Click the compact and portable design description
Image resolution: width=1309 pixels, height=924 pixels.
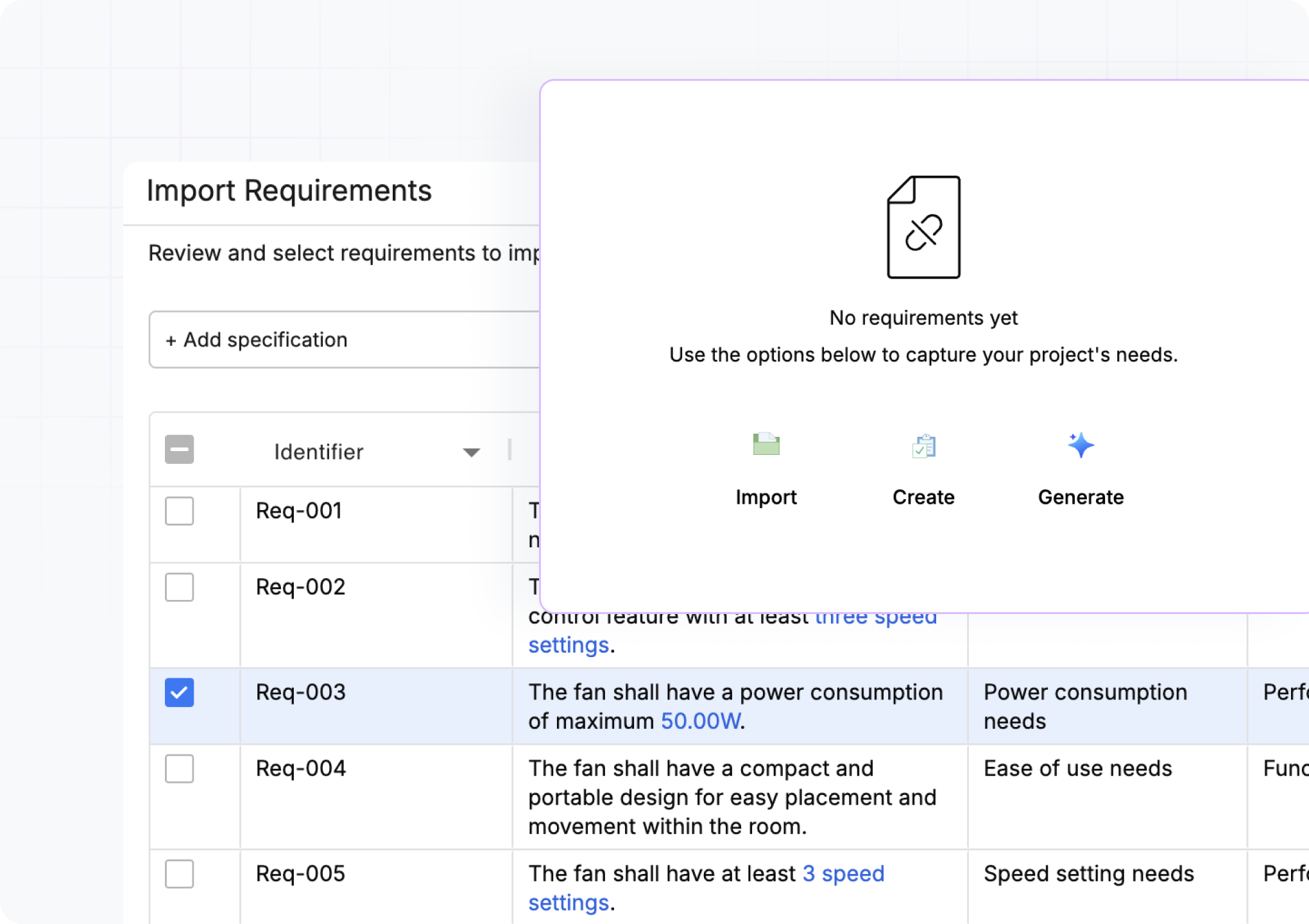(x=732, y=797)
